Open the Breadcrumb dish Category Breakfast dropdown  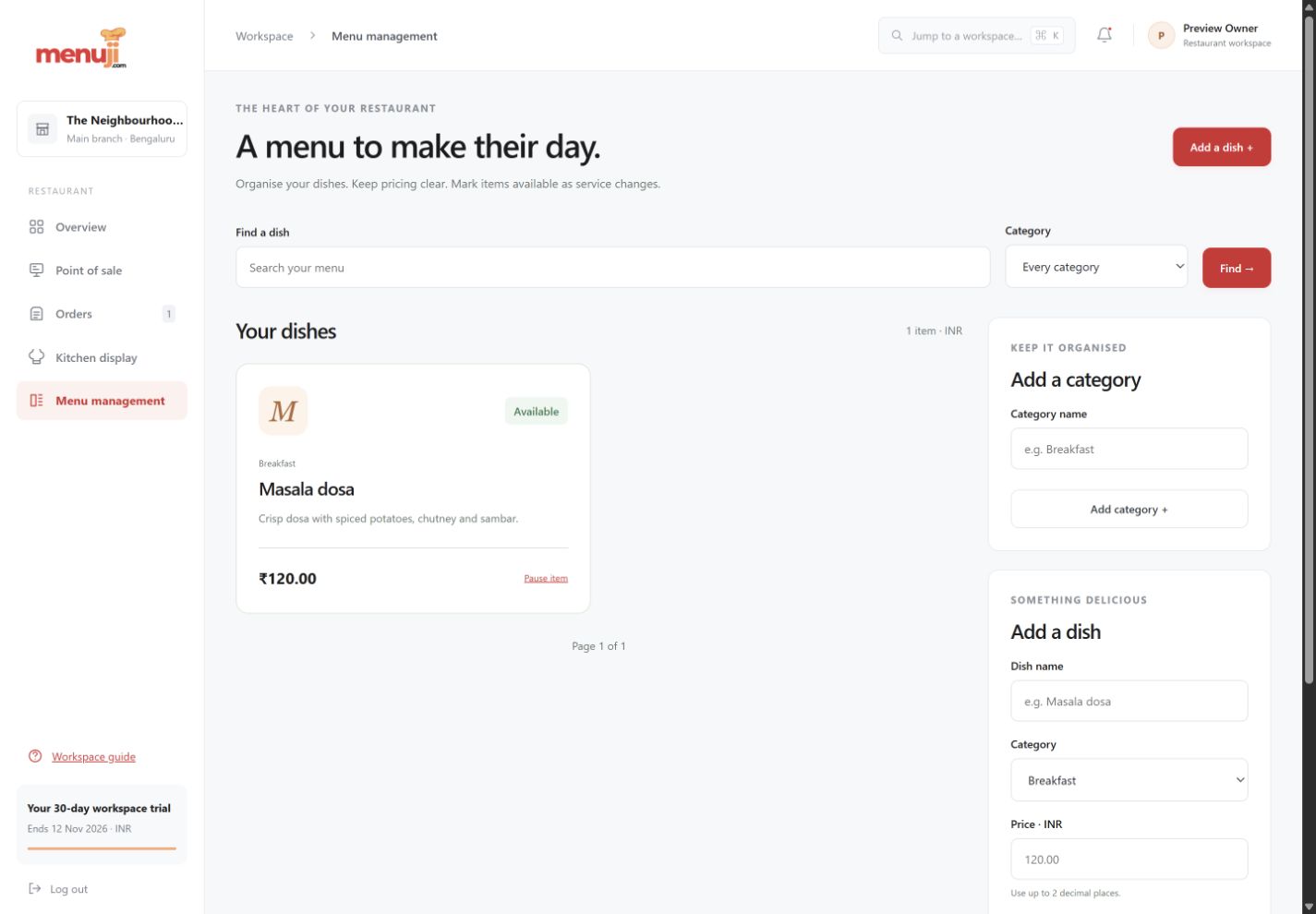pyautogui.click(x=1129, y=780)
